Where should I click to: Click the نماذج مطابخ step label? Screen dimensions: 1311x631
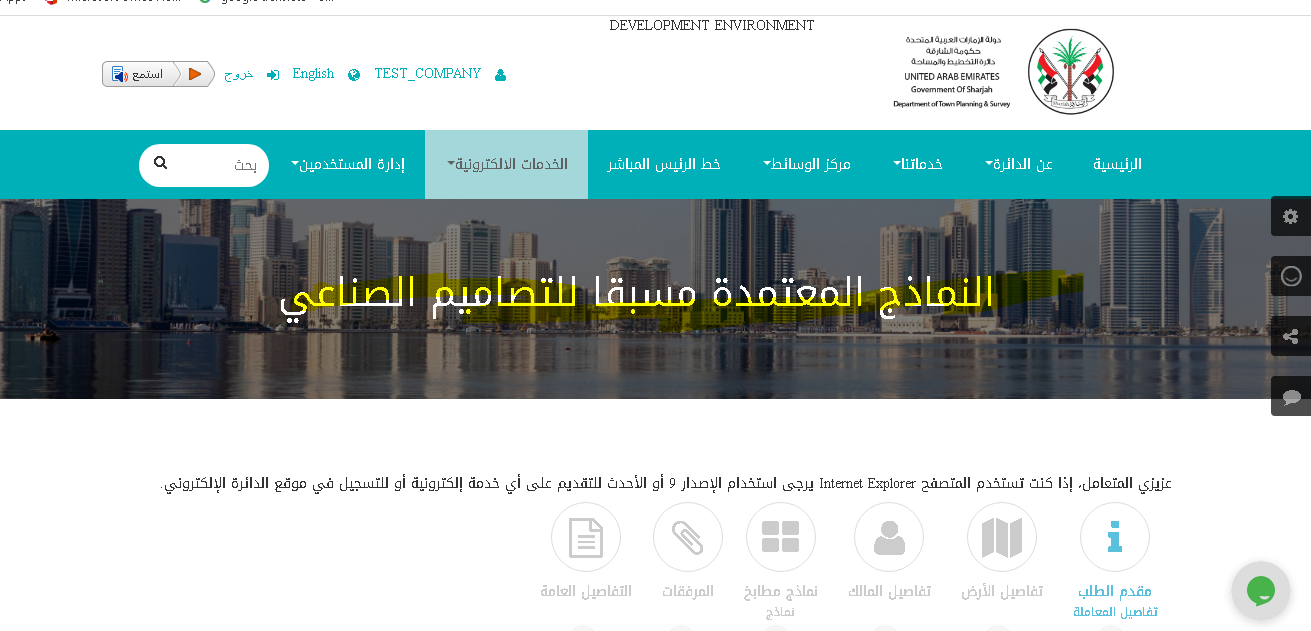tap(781, 591)
